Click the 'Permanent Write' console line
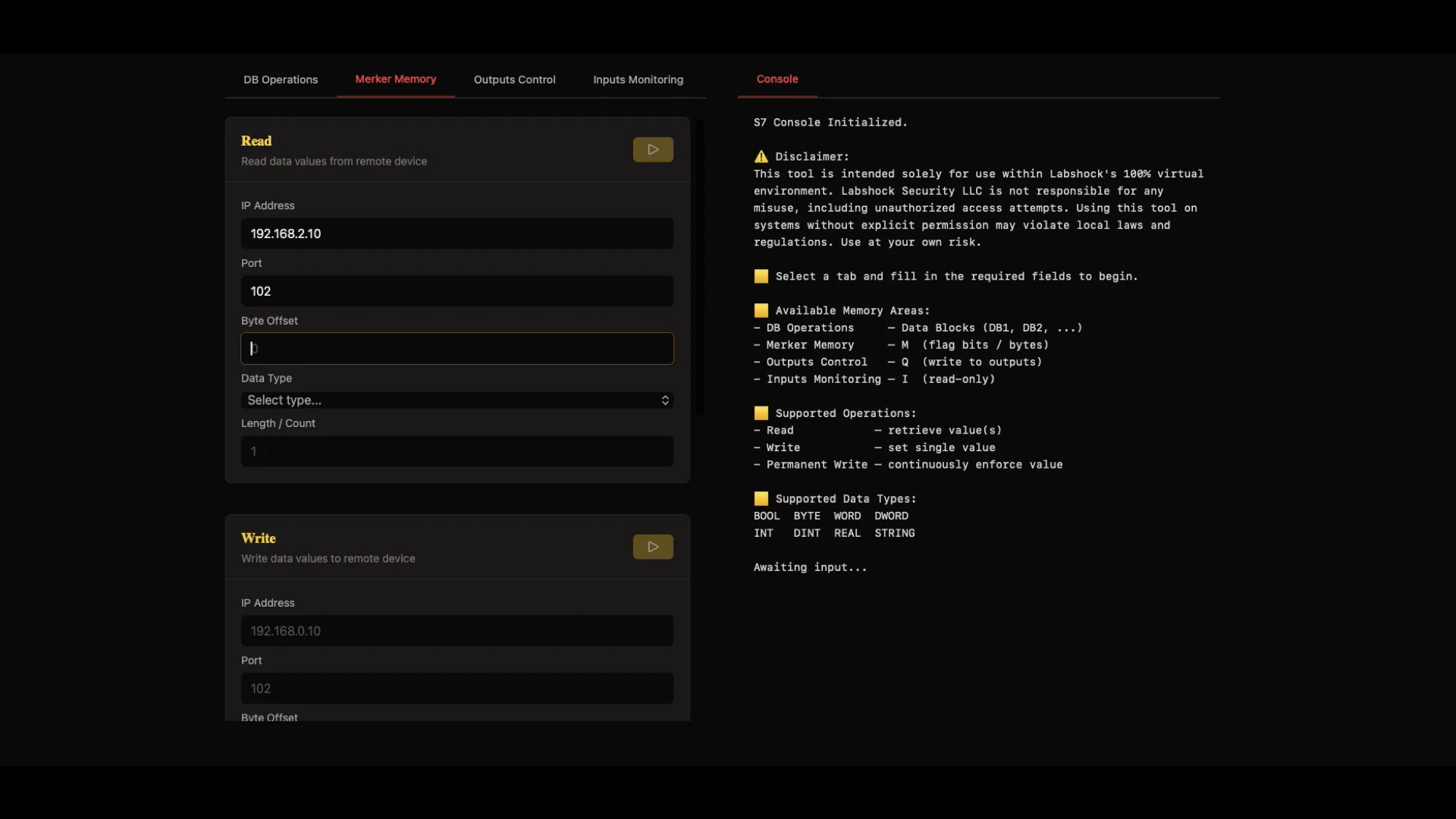This screenshot has height=819, width=1456. pos(908,465)
